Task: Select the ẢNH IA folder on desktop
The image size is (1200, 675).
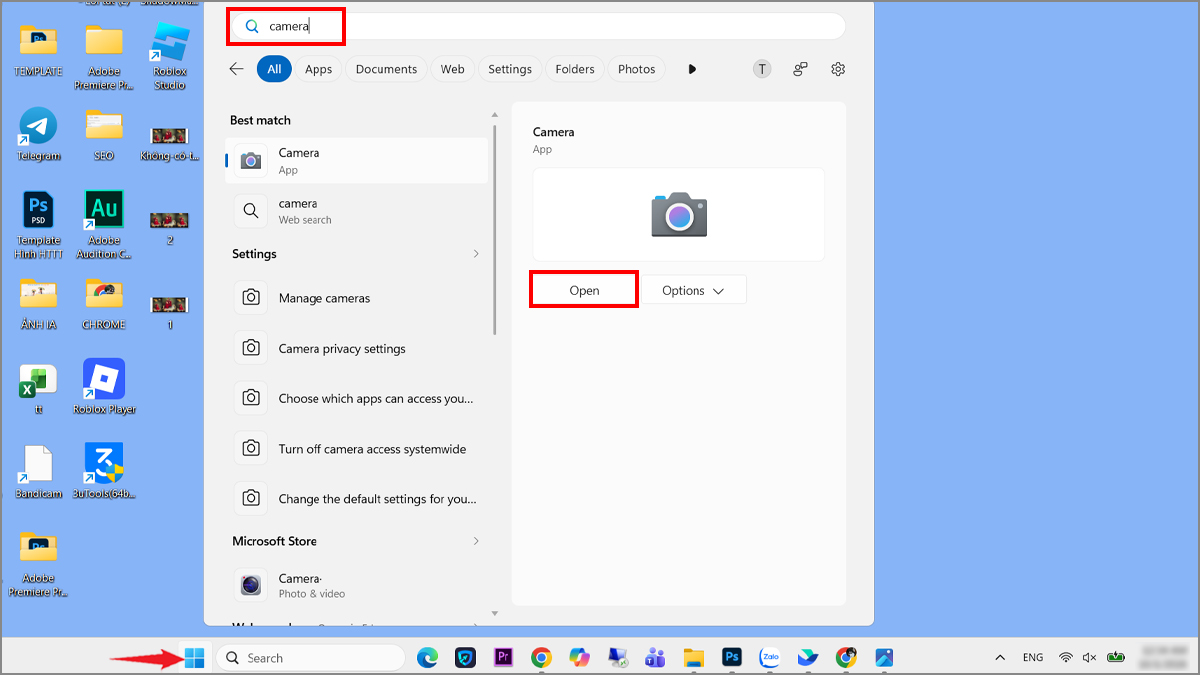Action: 38,303
